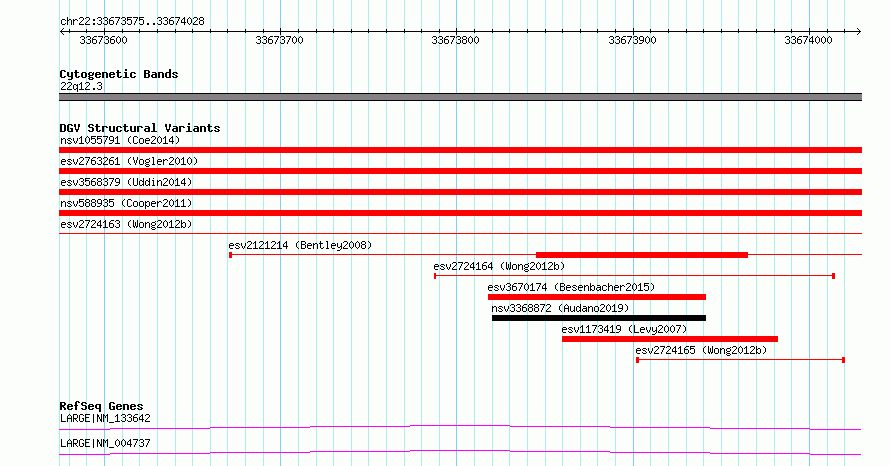Open the LARGE|NM_004737 gene label
890x466 pixels.
click(x=105, y=443)
